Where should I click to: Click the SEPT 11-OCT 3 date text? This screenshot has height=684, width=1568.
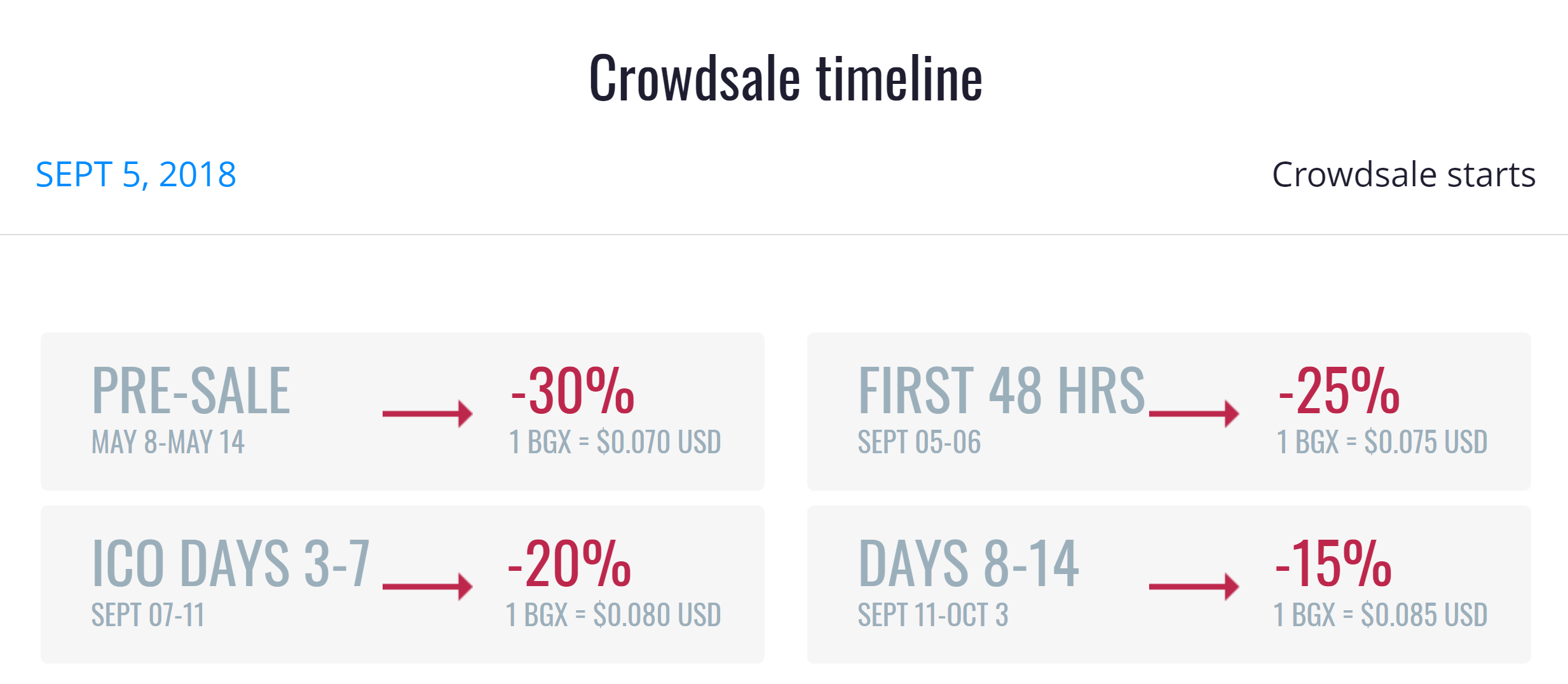(933, 615)
